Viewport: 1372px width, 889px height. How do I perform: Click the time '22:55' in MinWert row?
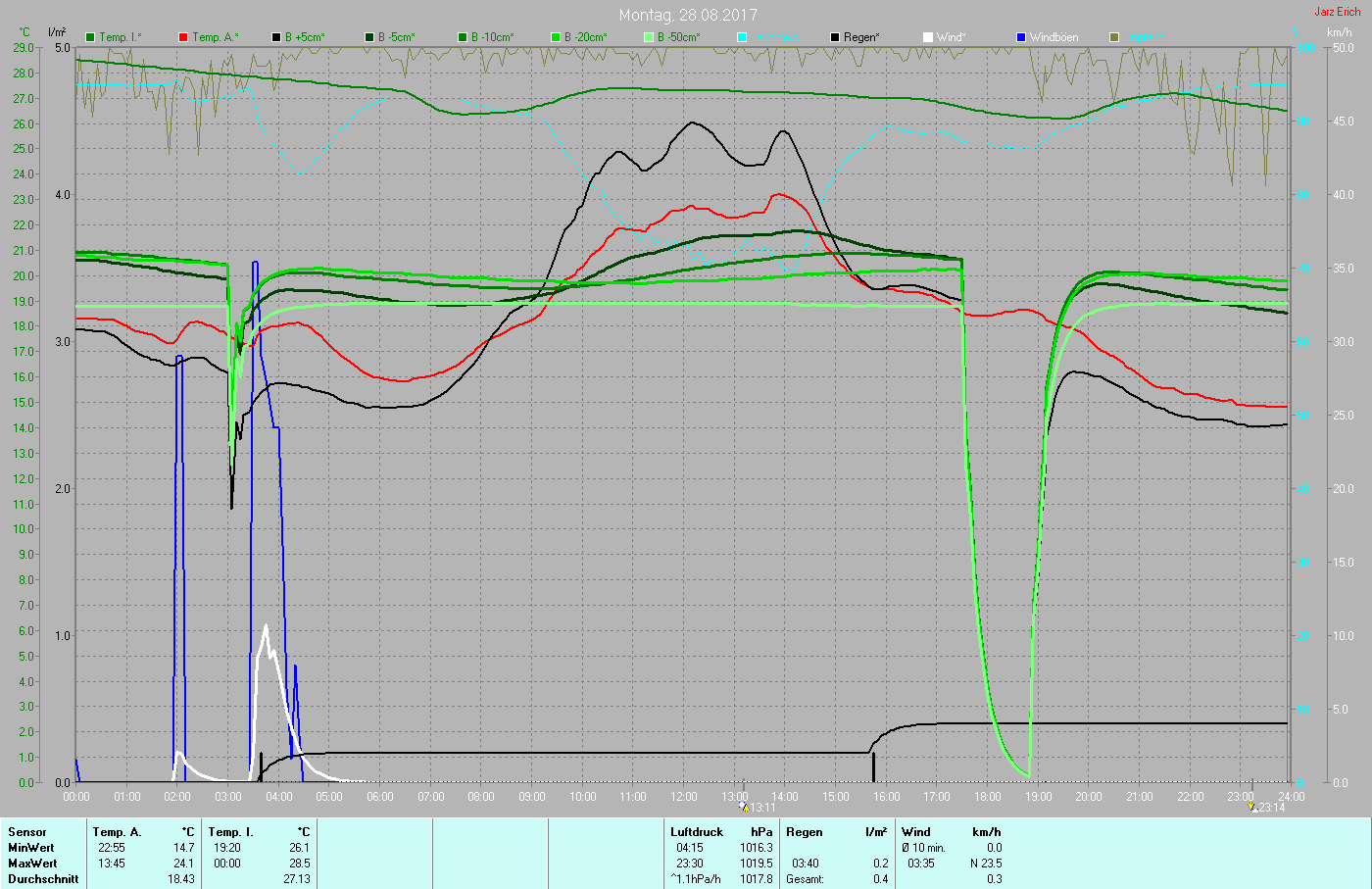click(112, 848)
